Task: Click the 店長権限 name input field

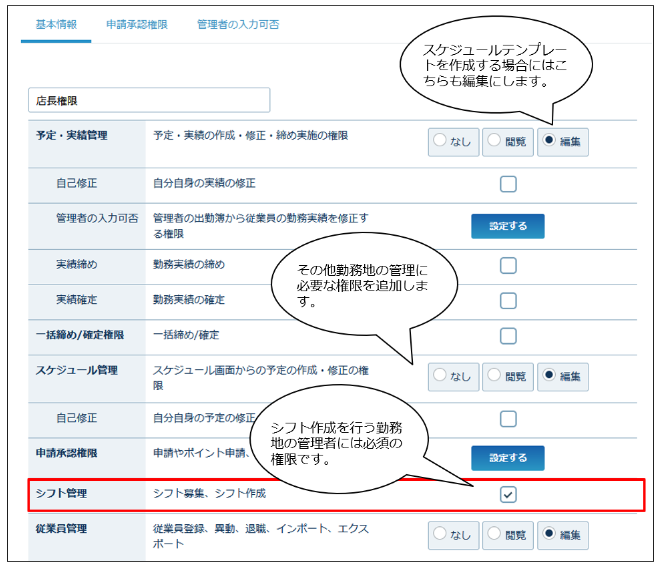Action: [x=149, y=100]
